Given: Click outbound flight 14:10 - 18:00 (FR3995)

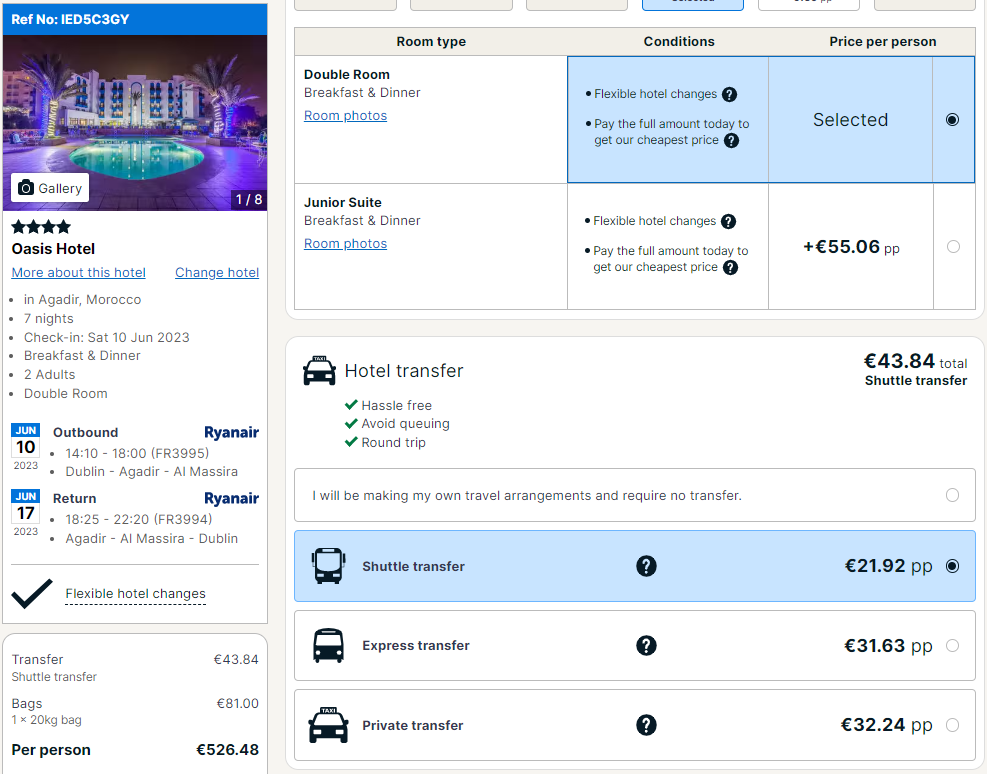Looking at the screenshot, I should pos(137,453).
